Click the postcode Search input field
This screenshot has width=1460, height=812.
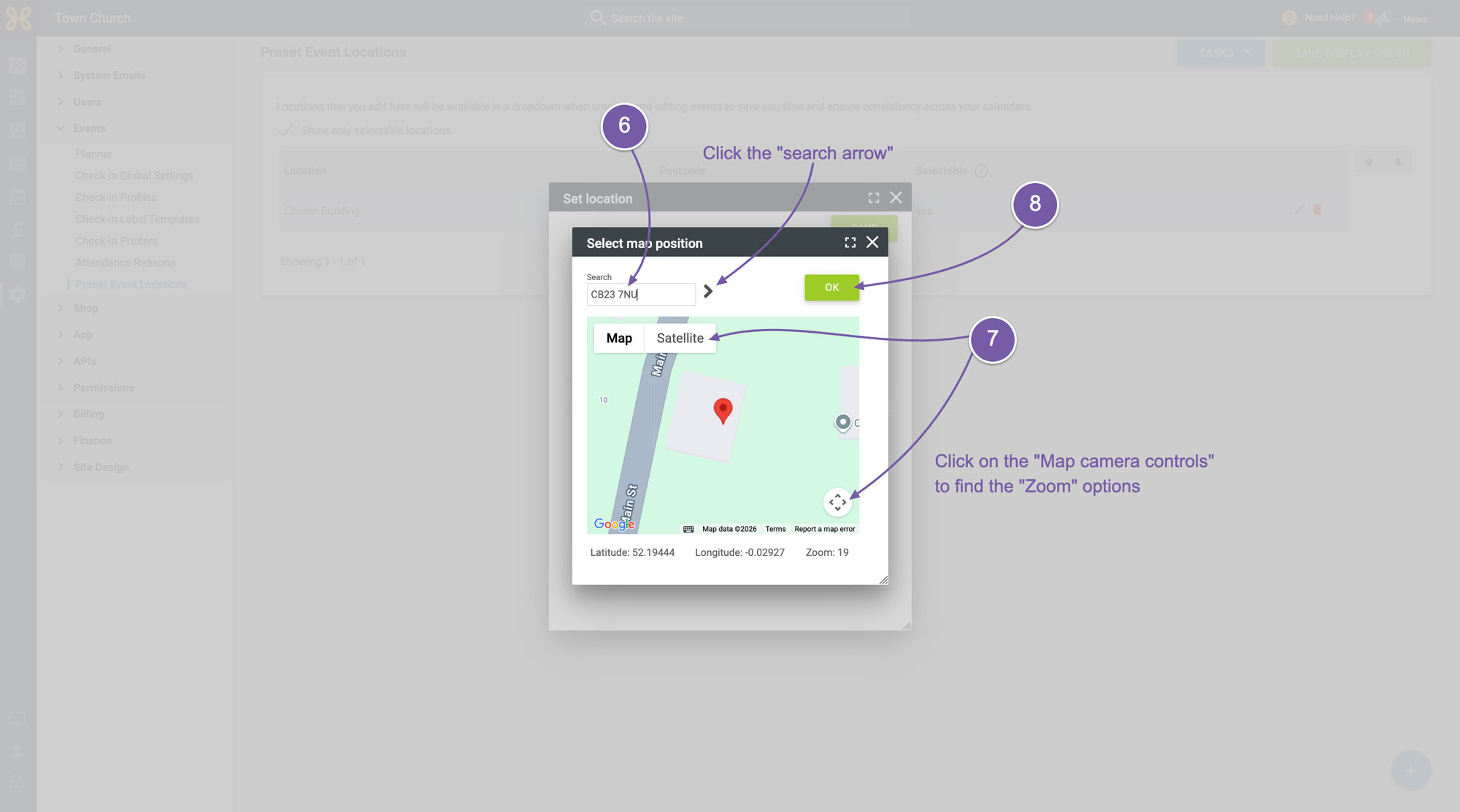(641, 295)
